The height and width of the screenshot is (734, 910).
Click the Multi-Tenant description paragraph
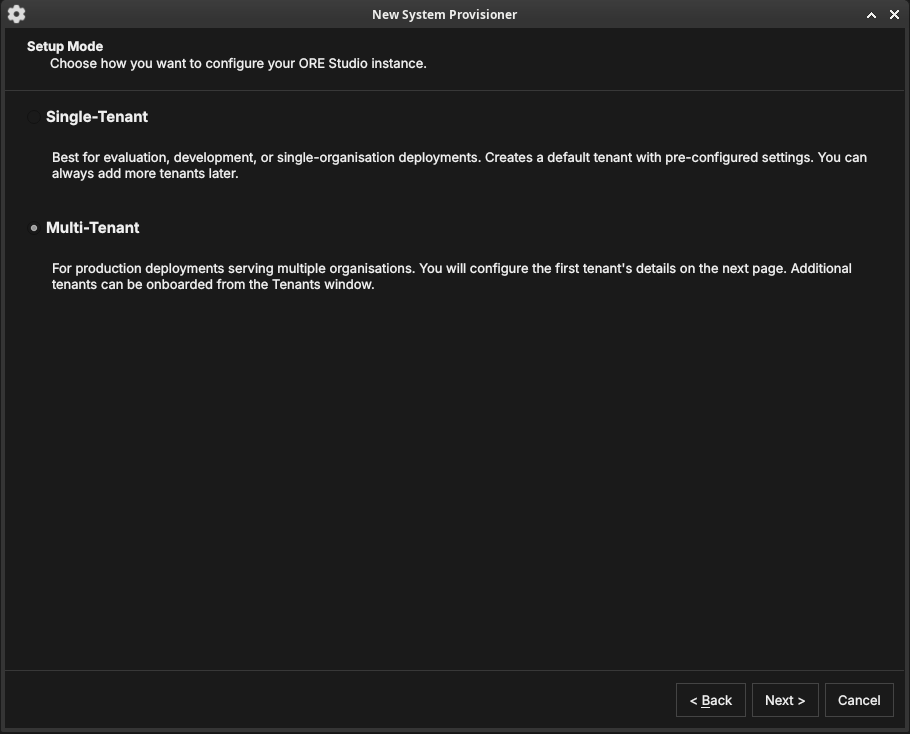pyautogui.click(x=452, y=276)
